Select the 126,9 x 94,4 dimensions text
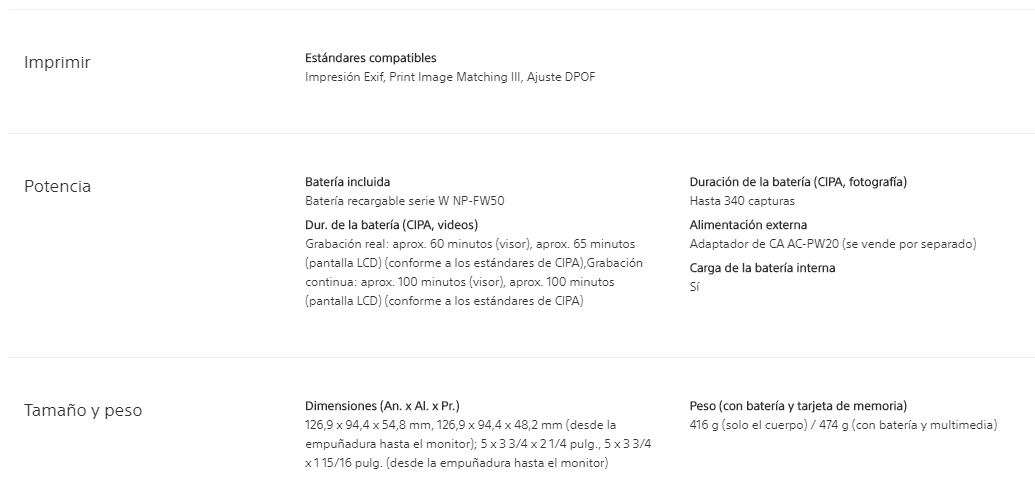Screen dimensions: 1035x502 pyautogui.click(x=478, y=444)
